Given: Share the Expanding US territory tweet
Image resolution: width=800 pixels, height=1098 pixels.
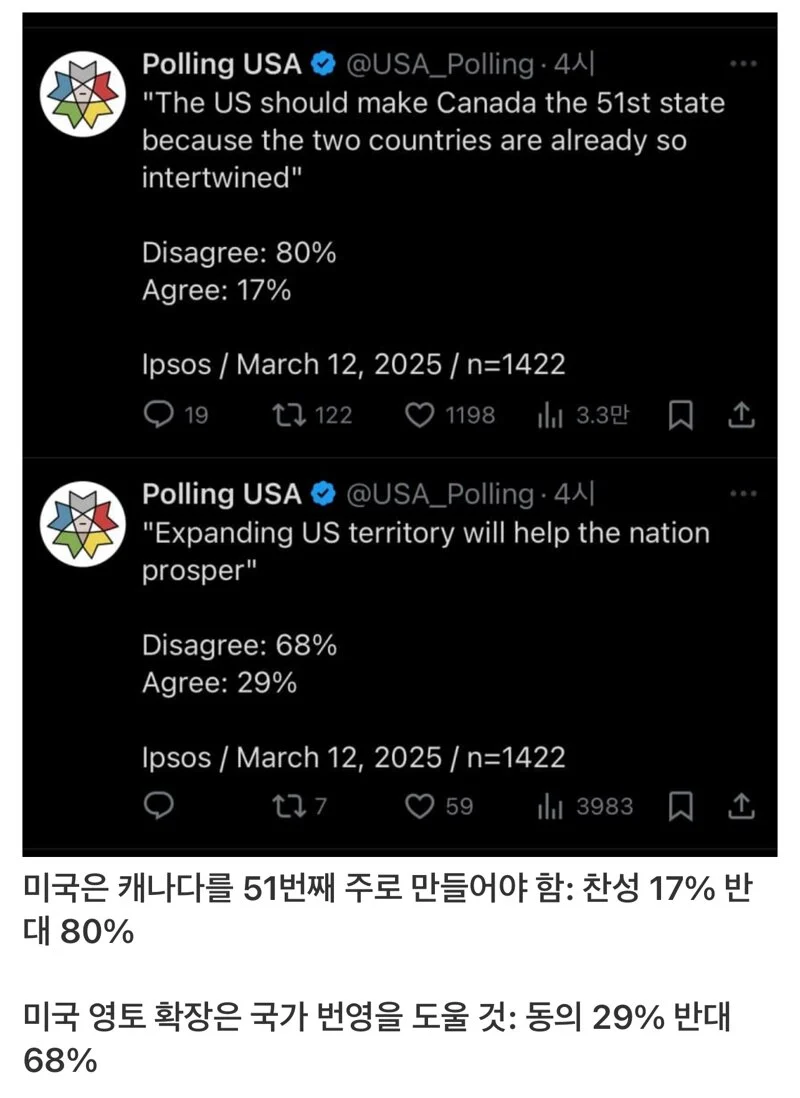Looking at the screenshot, I should click(x=741, y=805).
